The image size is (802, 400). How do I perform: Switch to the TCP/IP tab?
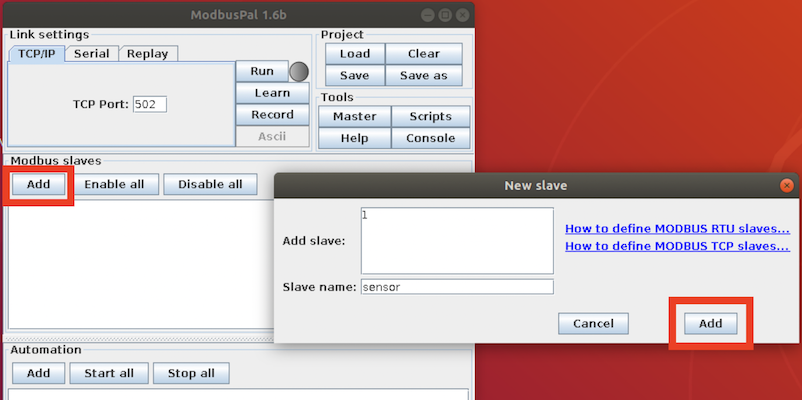point(37,54)
